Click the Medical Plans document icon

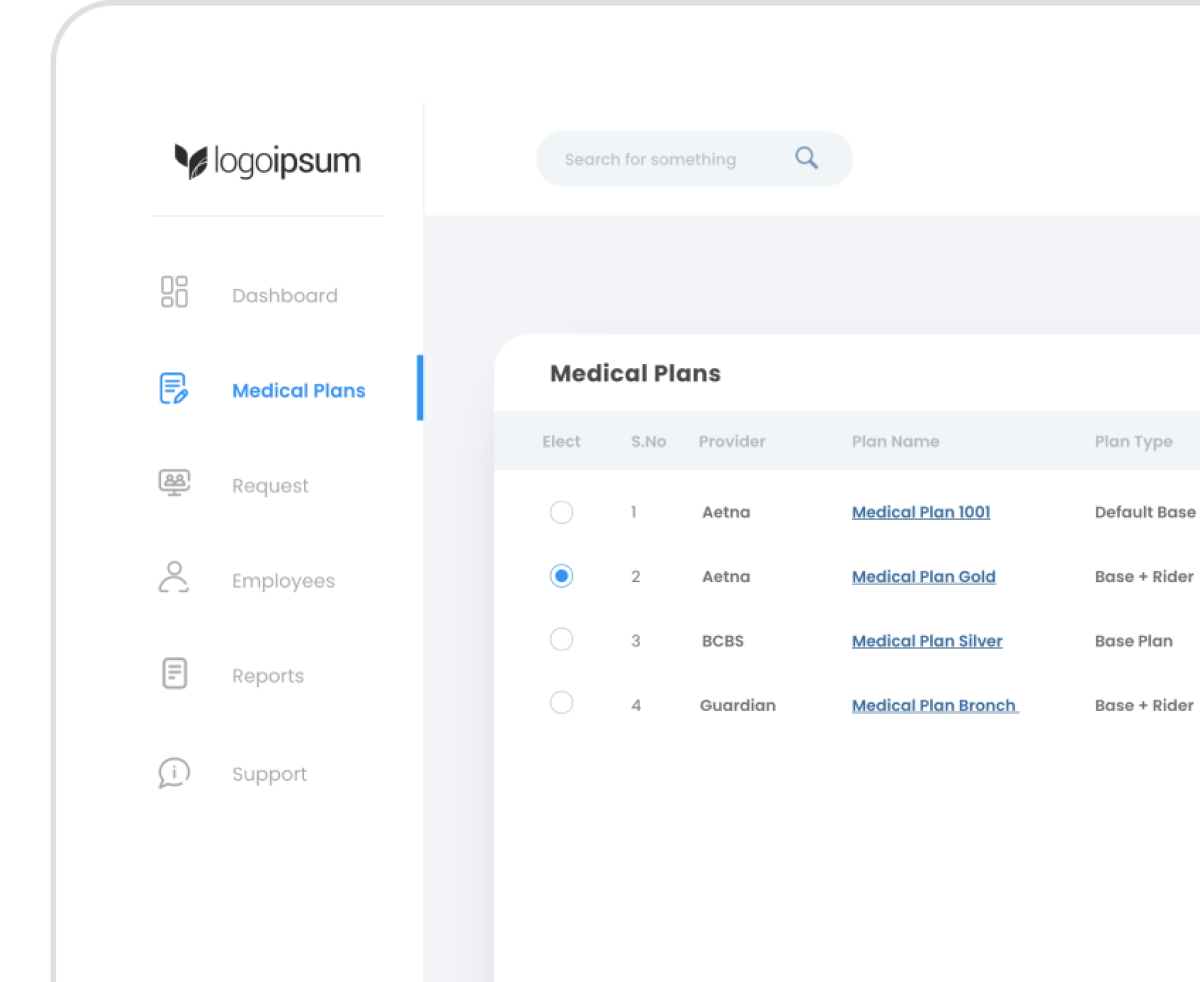[x=174, y=389]
